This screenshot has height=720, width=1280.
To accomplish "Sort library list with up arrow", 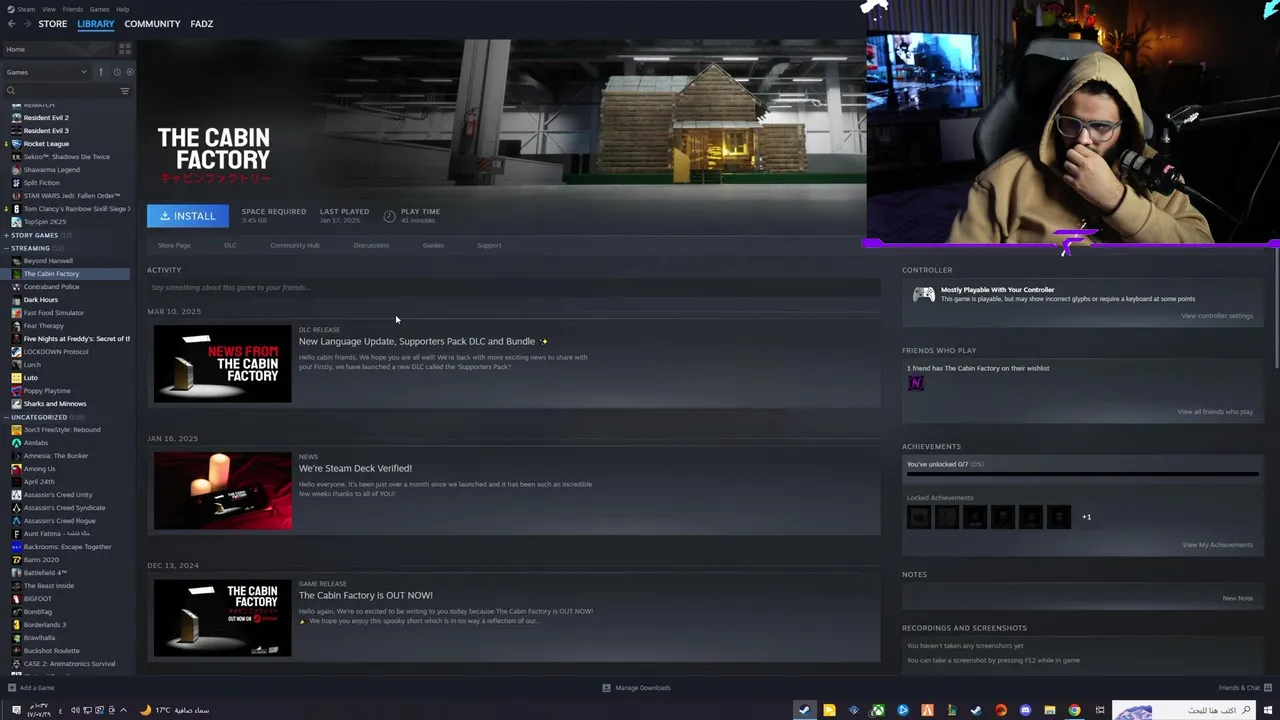I will tap(100, 72).
